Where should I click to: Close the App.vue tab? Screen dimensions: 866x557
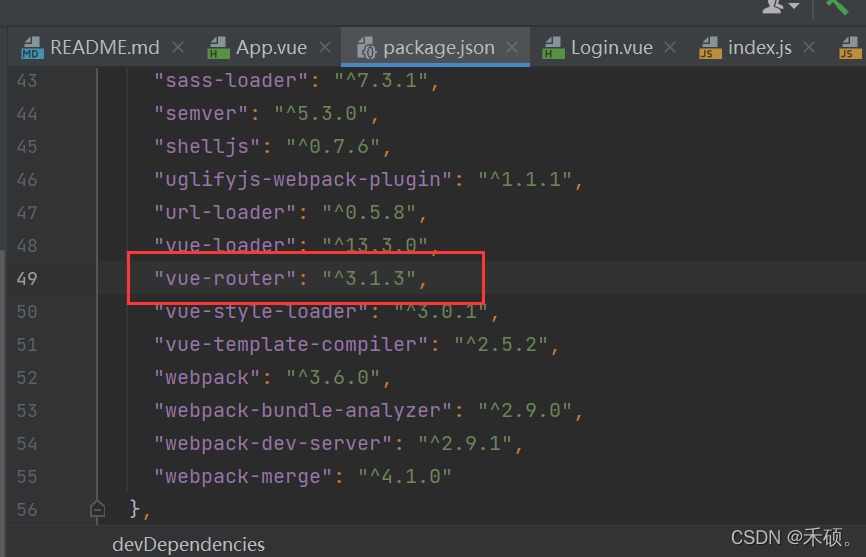click(325, 48)
